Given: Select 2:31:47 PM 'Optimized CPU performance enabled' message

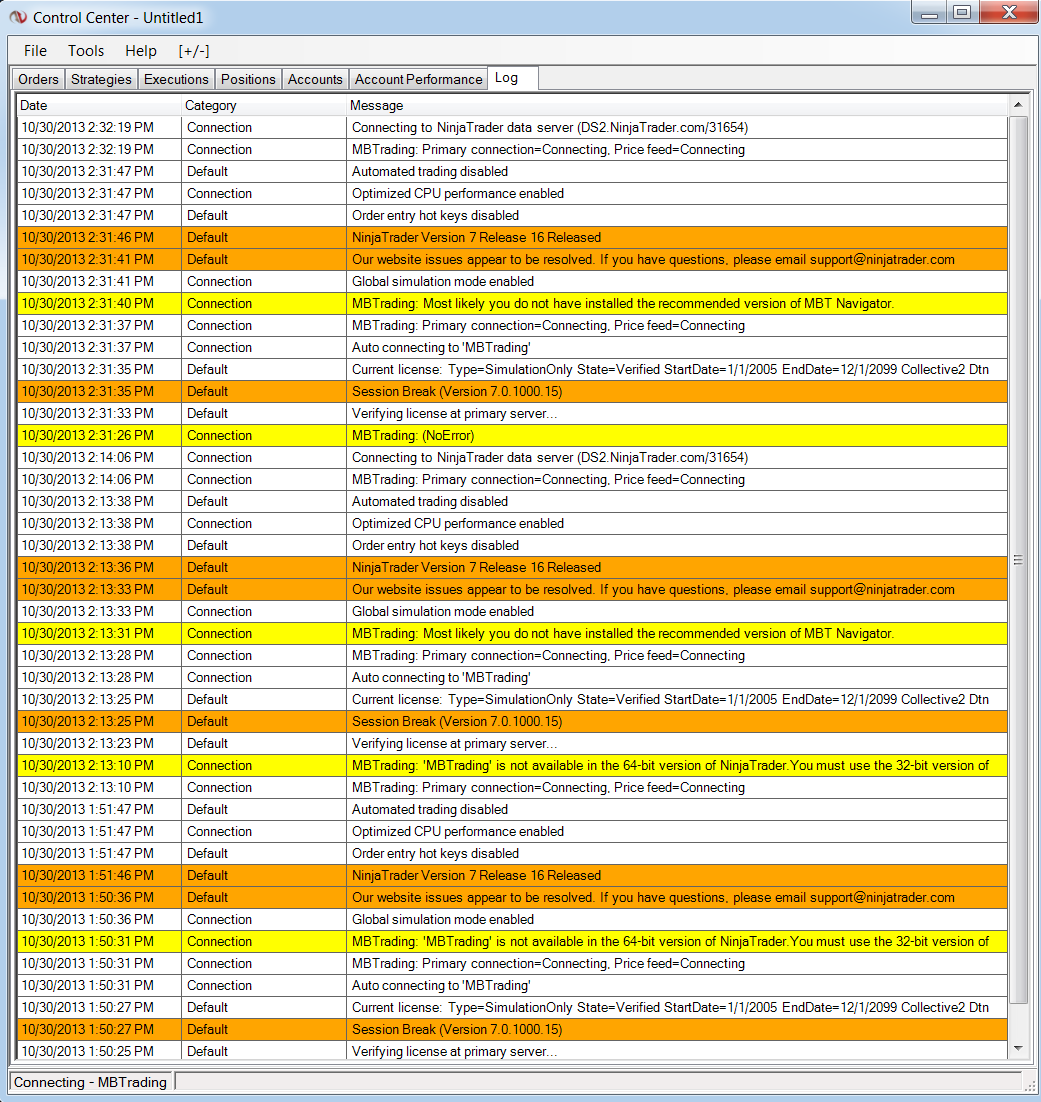Looking at the screenshot, I should point(458,193).
